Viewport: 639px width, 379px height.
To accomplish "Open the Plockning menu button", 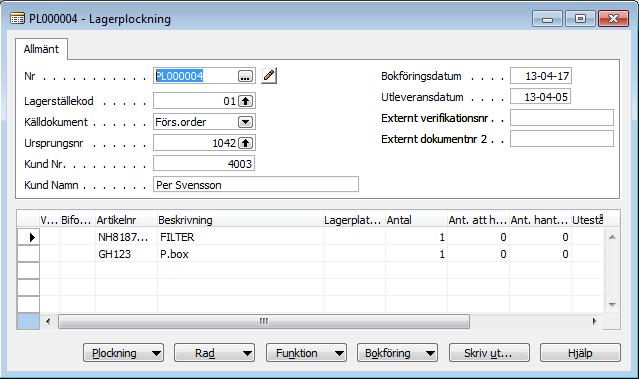I will click(x=123, y=353).
